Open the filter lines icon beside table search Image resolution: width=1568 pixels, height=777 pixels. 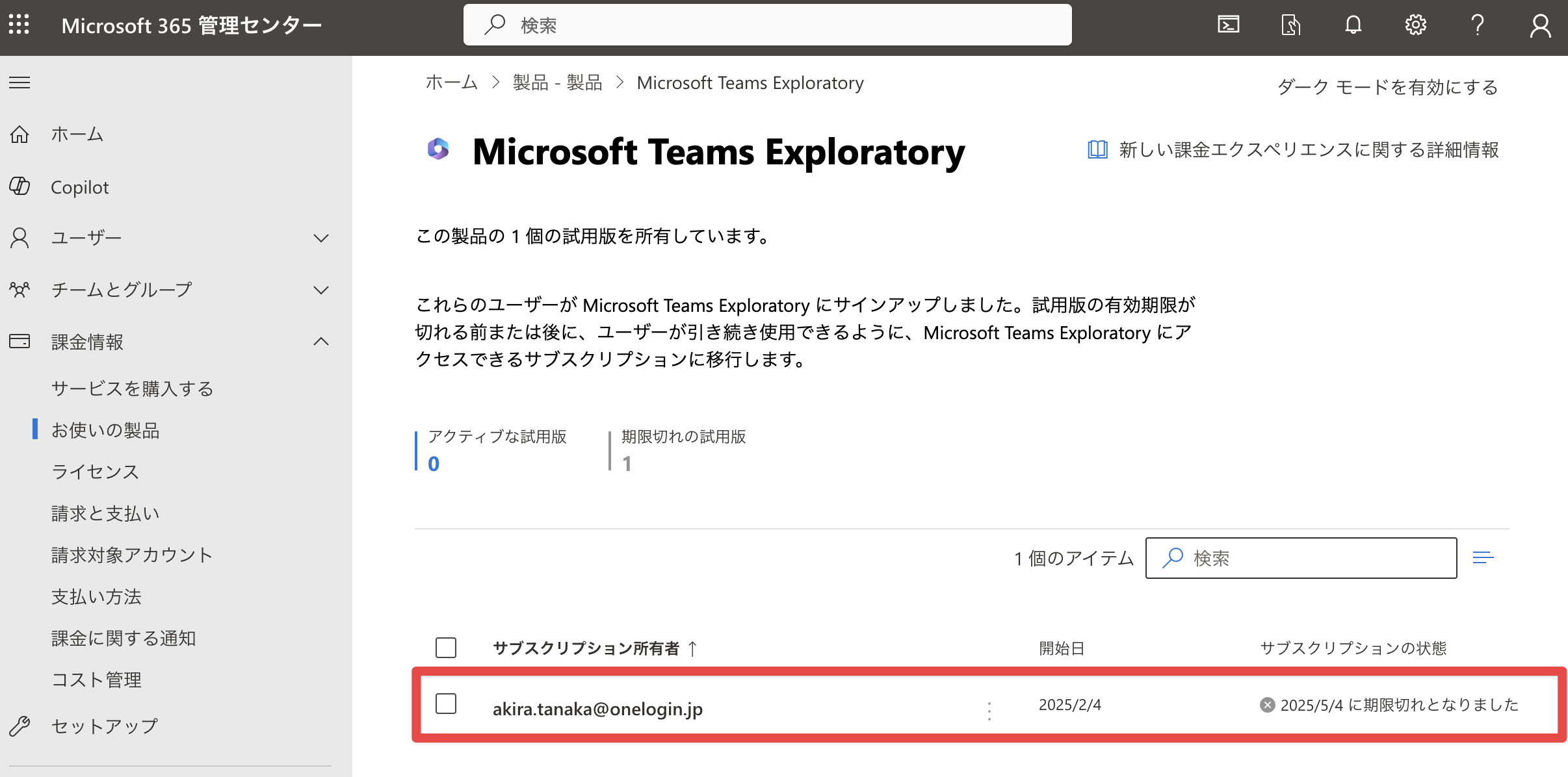point(1483,557)
